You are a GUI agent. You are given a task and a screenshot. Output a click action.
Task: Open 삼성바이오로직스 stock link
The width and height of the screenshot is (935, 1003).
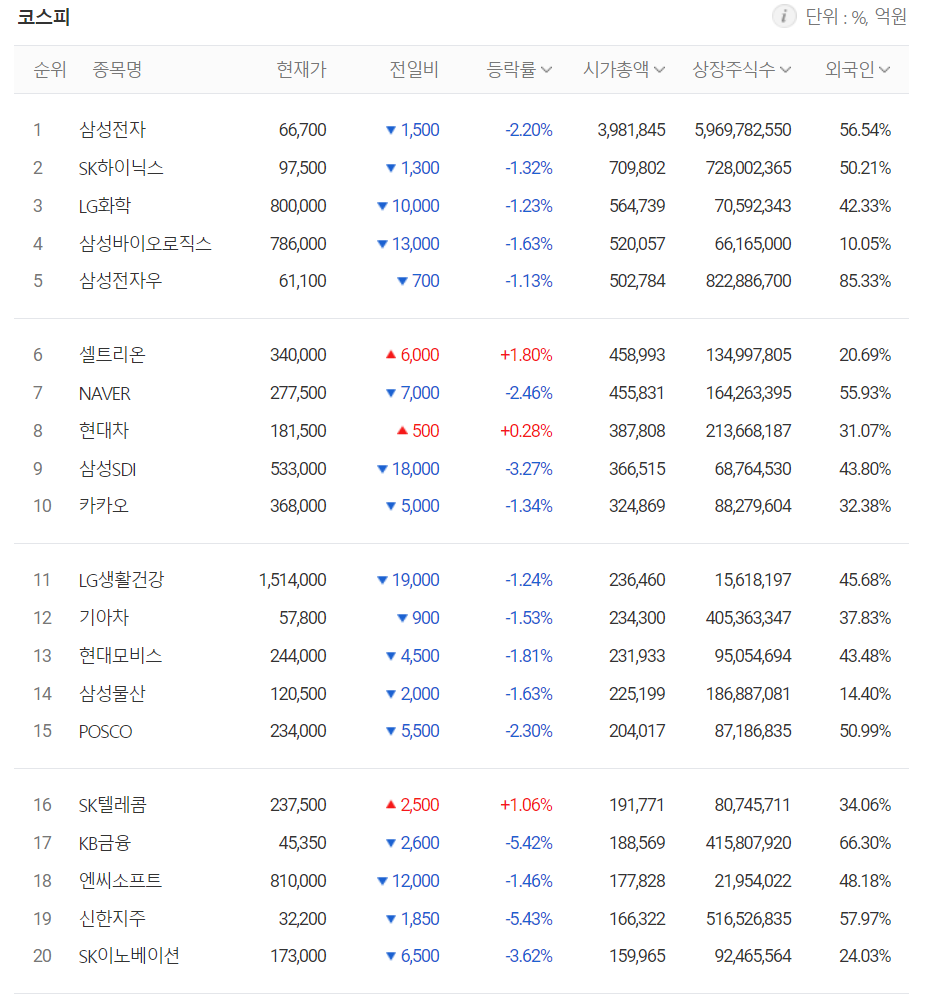pyautogui.click(x=145, y=244)
